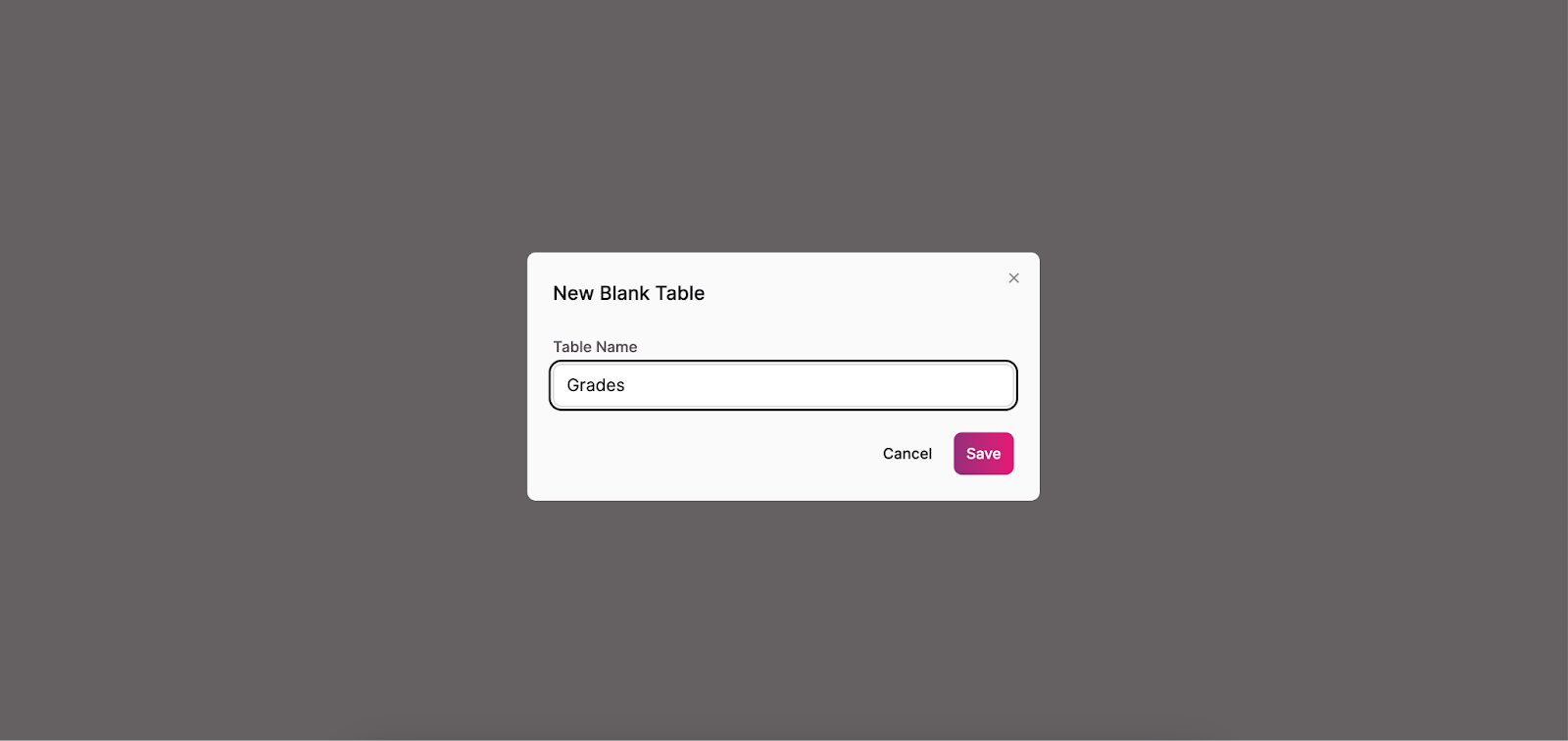Dismiss the dialog using Cancel
Image resolution: width=1568 pixels, height=741 pixels.
pos(906,454)
